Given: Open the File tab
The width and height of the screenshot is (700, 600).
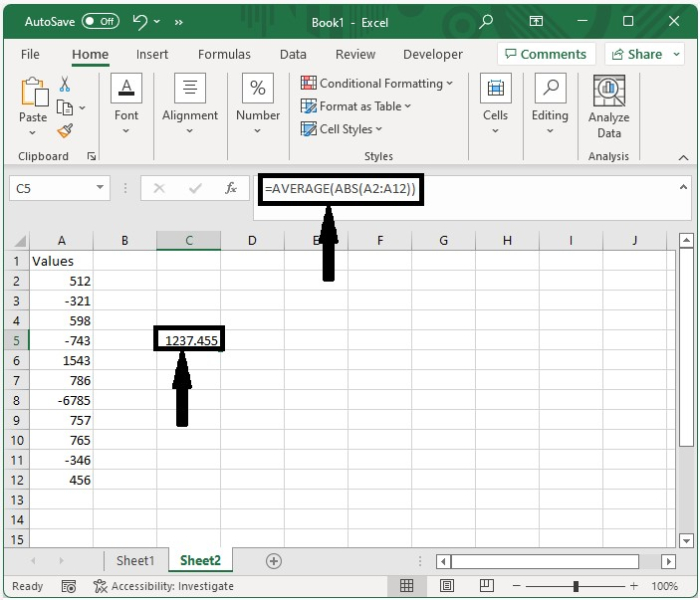Looking at the screenshot, I should (30, 54).
